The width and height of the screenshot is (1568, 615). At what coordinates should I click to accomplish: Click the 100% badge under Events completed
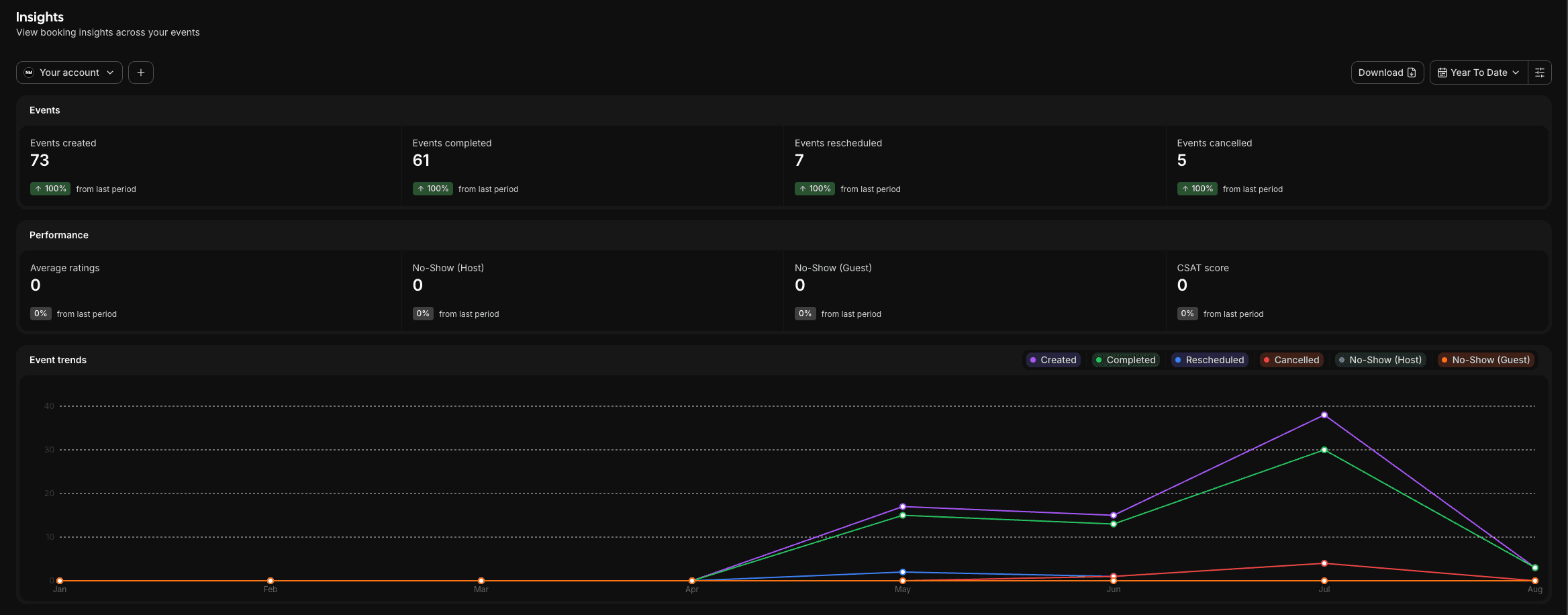432,189
